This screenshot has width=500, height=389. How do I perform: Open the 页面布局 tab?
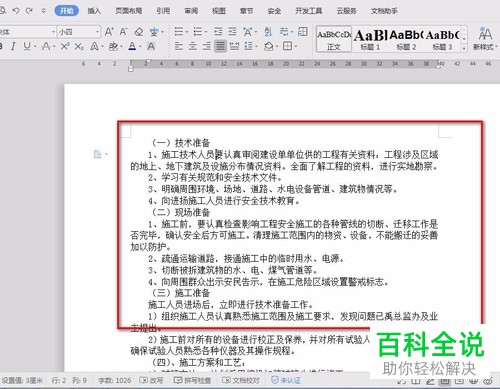tap(129, 11)
